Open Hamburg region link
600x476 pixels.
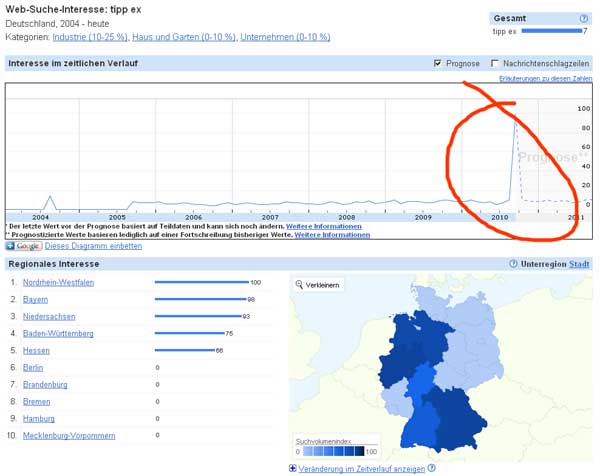click(39, 419)
